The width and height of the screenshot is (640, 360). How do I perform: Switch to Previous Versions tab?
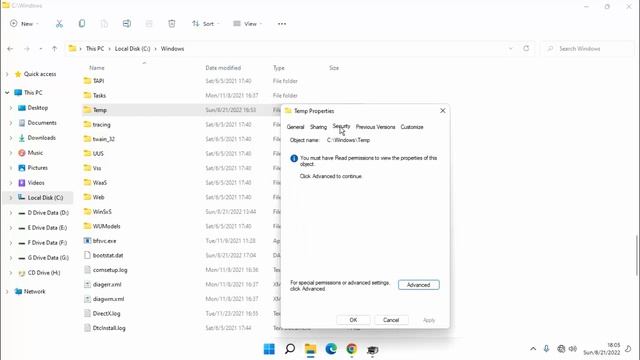click(376, 127)
